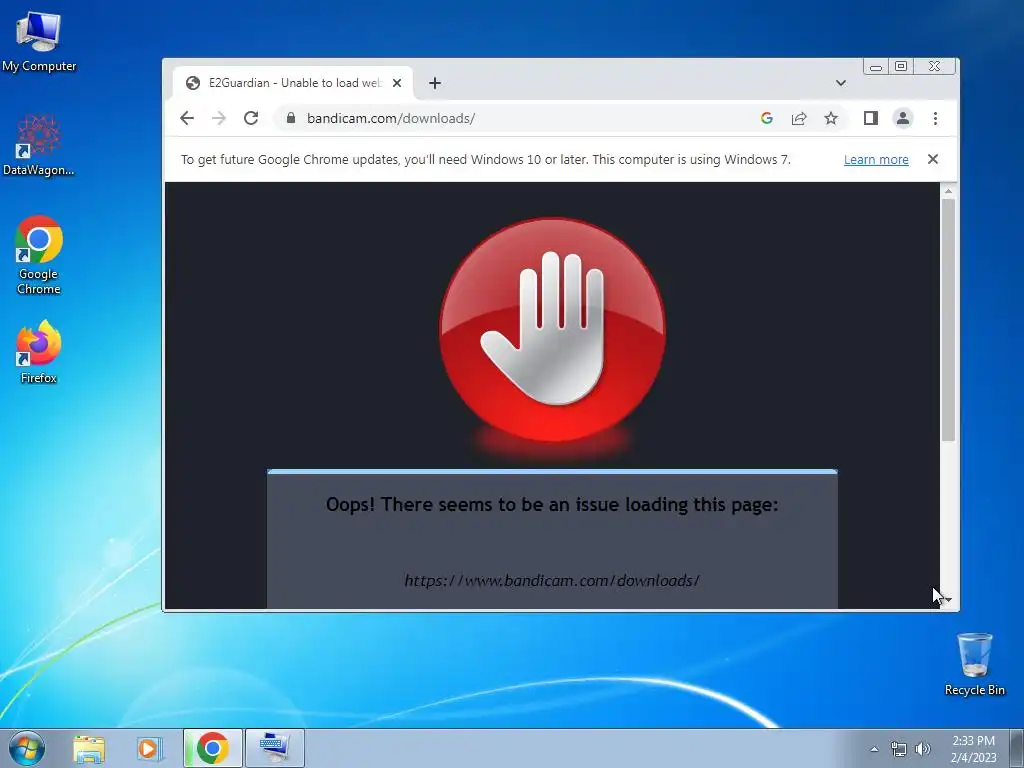This screenshot has width=1024, height=768.
Task: Click the scrollbar up arrow
Action: 948,191
